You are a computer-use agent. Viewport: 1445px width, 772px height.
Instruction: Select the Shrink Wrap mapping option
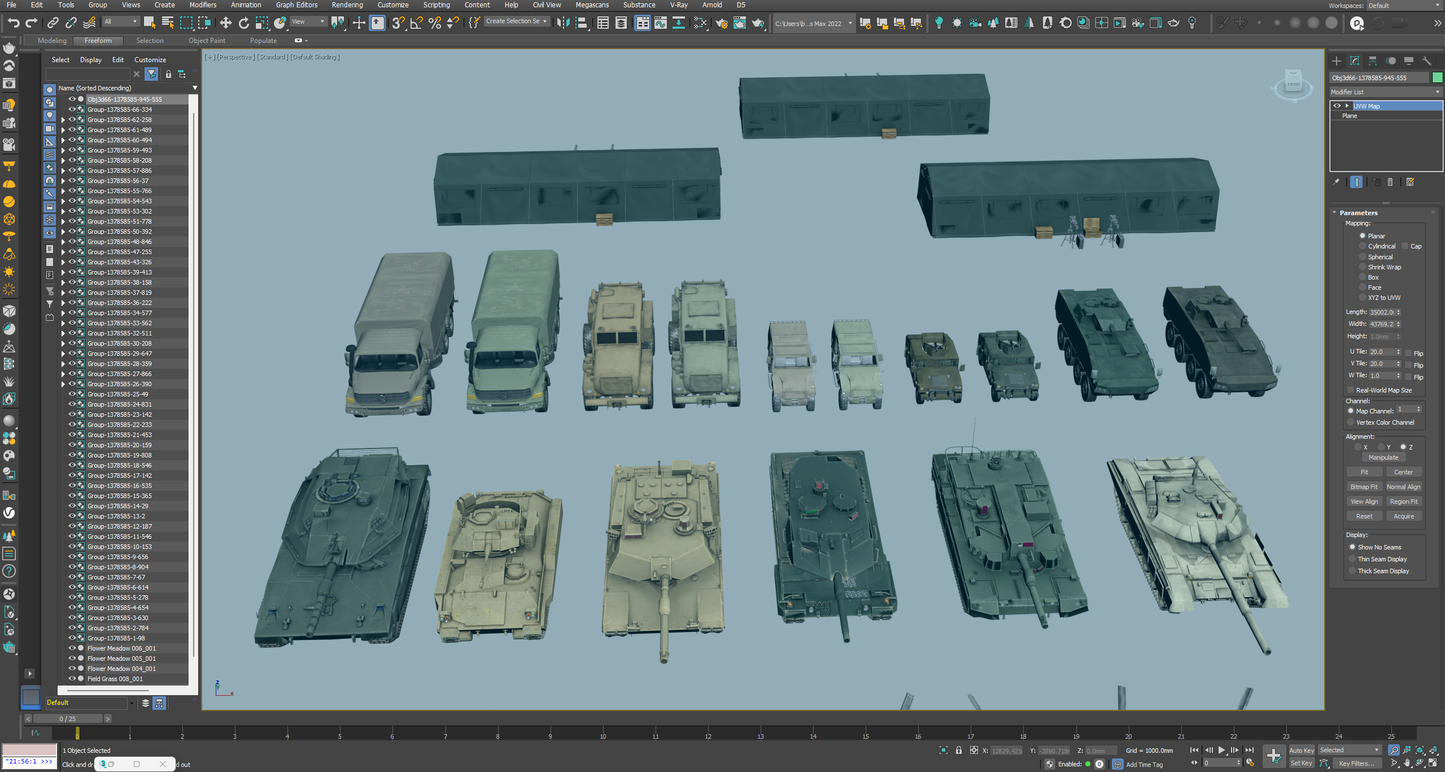coord(1362,267)
